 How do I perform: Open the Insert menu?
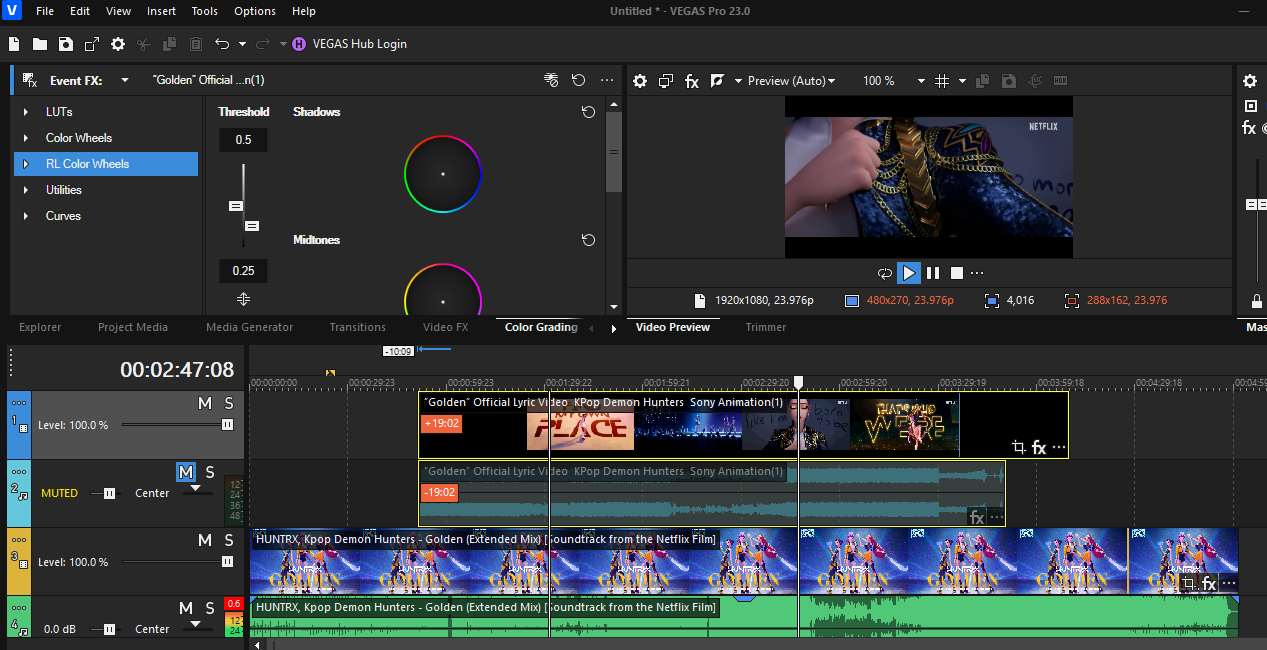[x=161, y=11]
